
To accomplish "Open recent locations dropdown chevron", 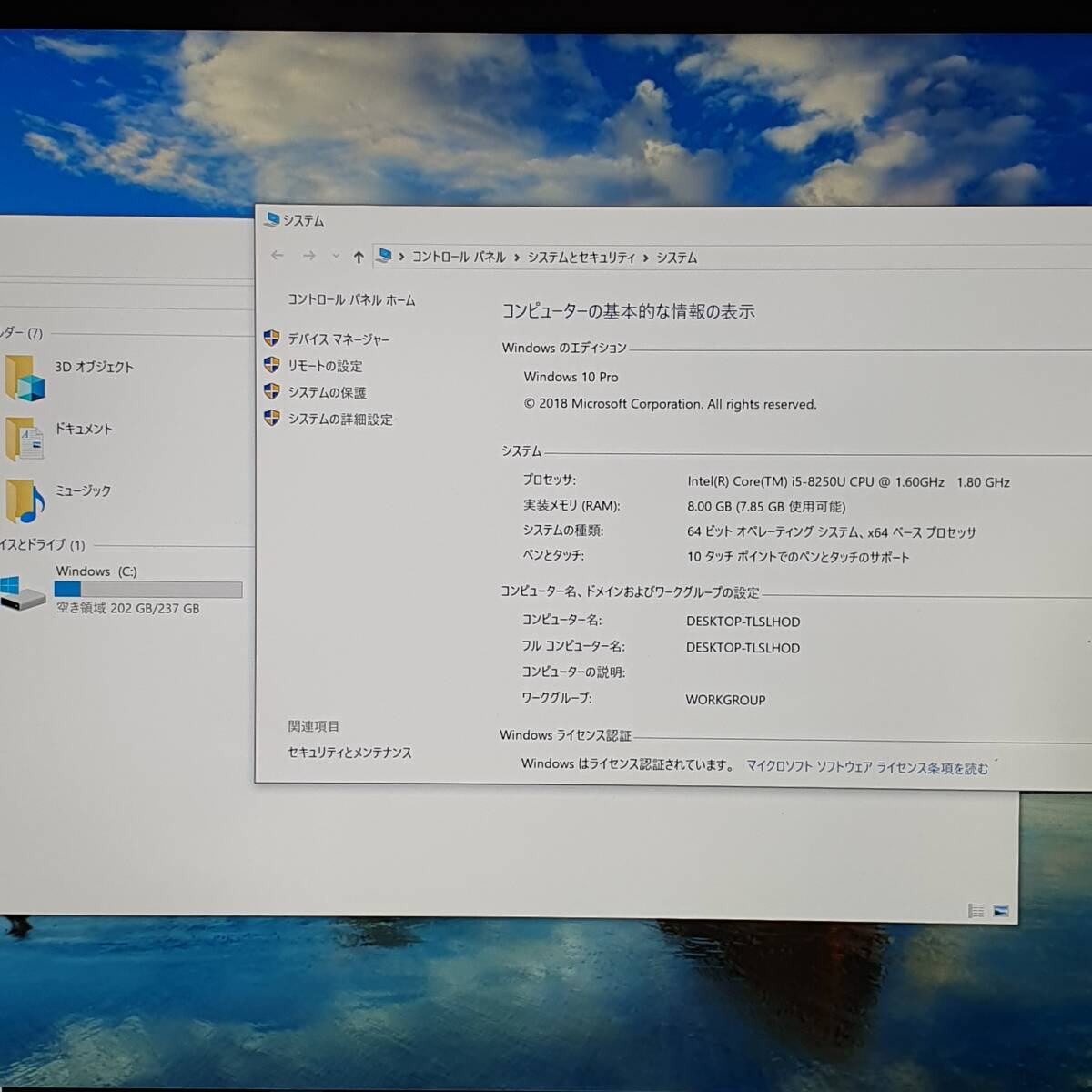I will [336, 257].
